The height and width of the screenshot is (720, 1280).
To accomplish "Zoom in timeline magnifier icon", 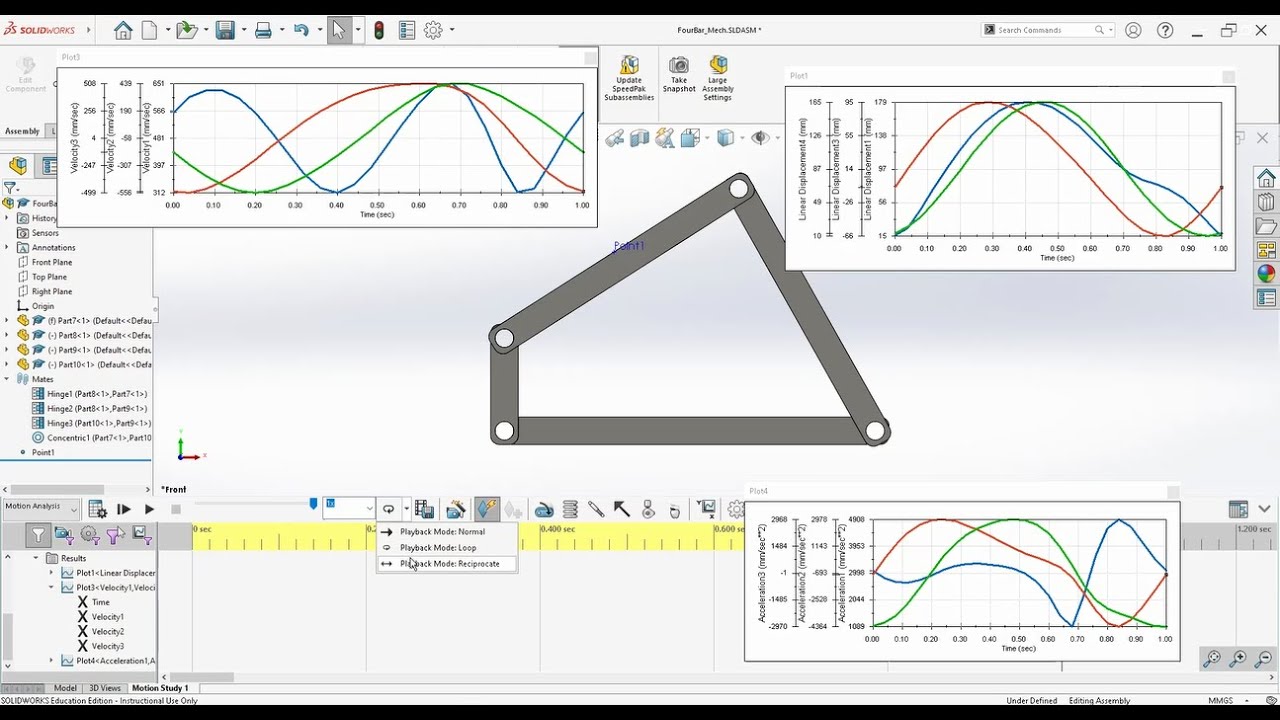I will pos(1238,658).
